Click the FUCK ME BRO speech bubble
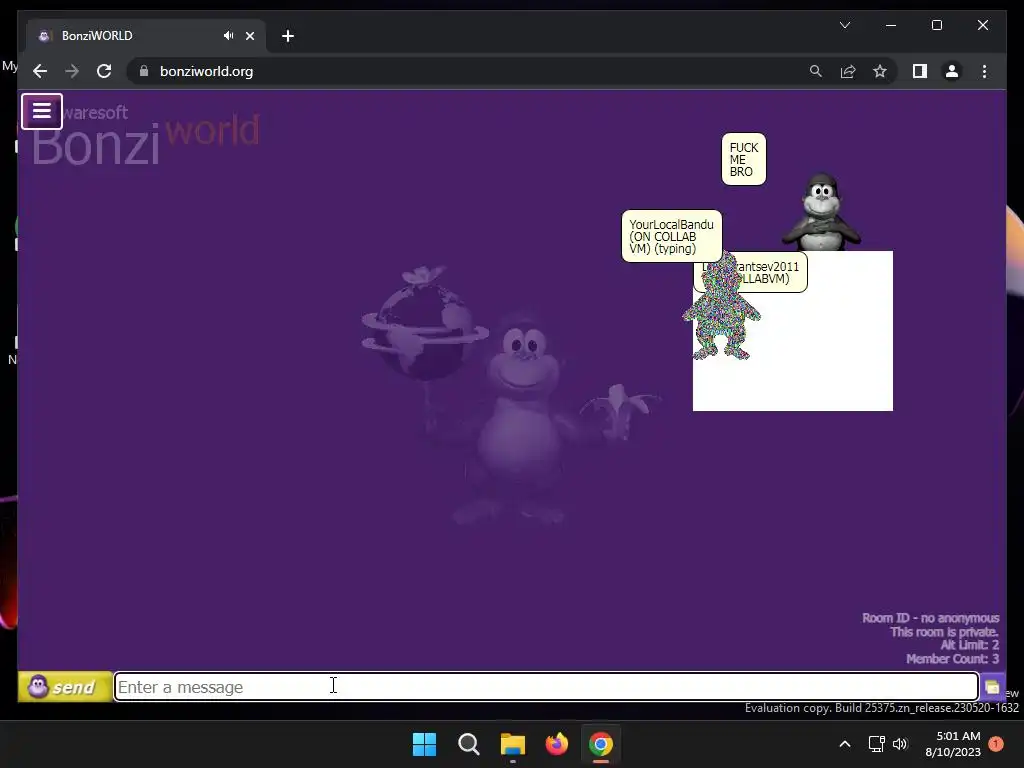This screenshot has width=1024, height=768. click(744, 159)
